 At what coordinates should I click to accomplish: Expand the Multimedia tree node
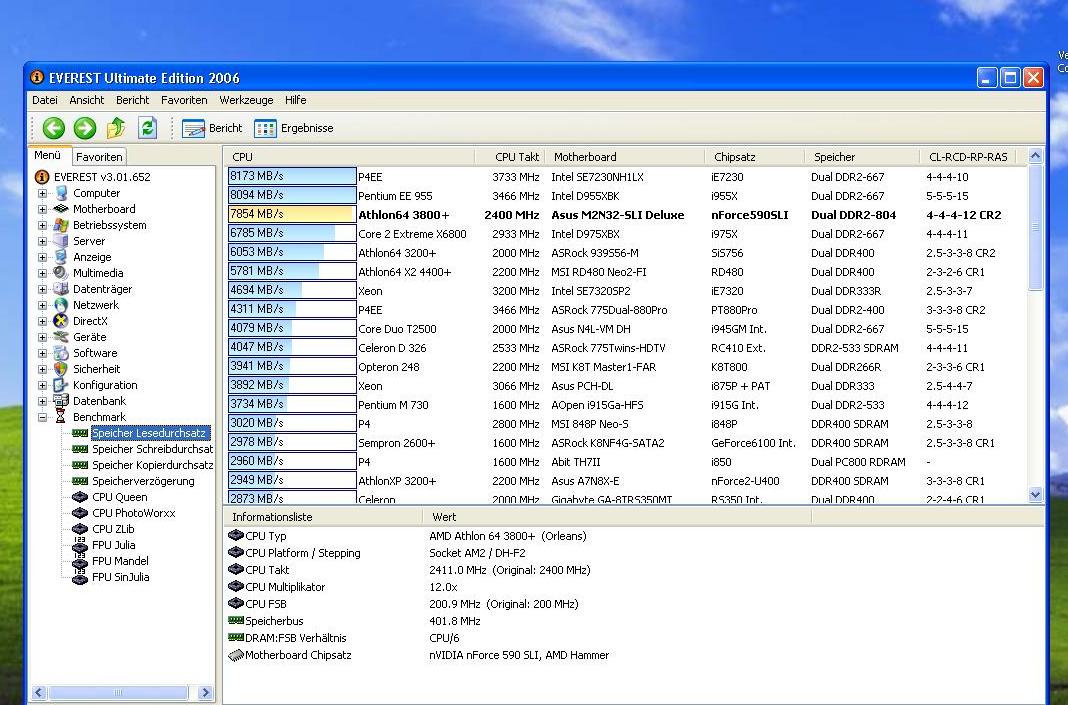click(42, 273)
